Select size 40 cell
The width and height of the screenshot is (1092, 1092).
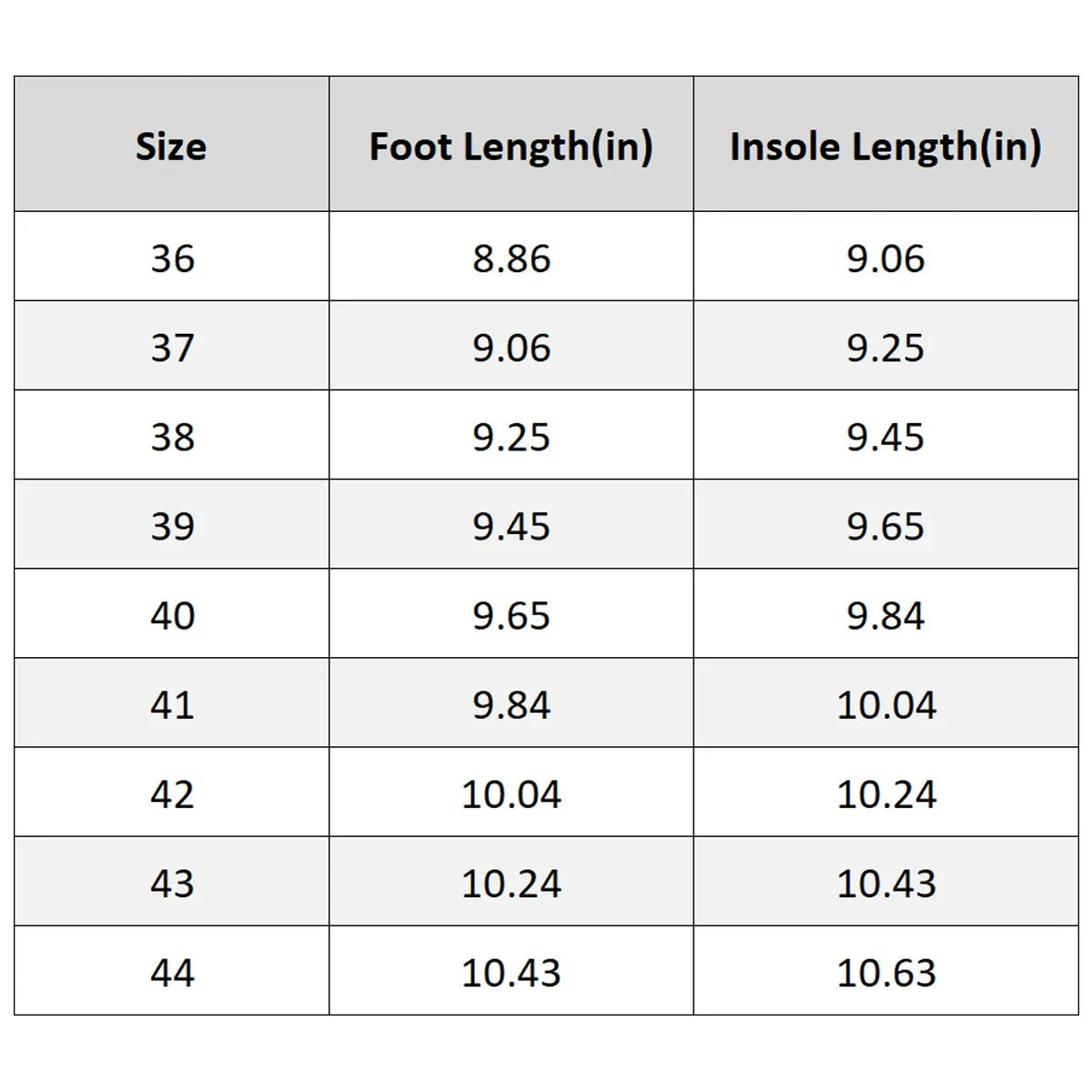click(x=171, y=614)
